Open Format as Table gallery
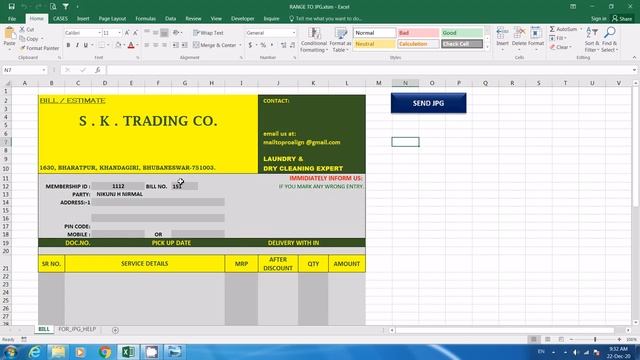The image size is (640, 360). 340,40
